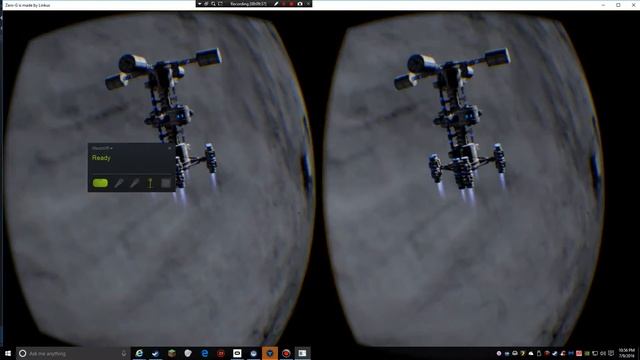Open the Windows Start menu

8,353
